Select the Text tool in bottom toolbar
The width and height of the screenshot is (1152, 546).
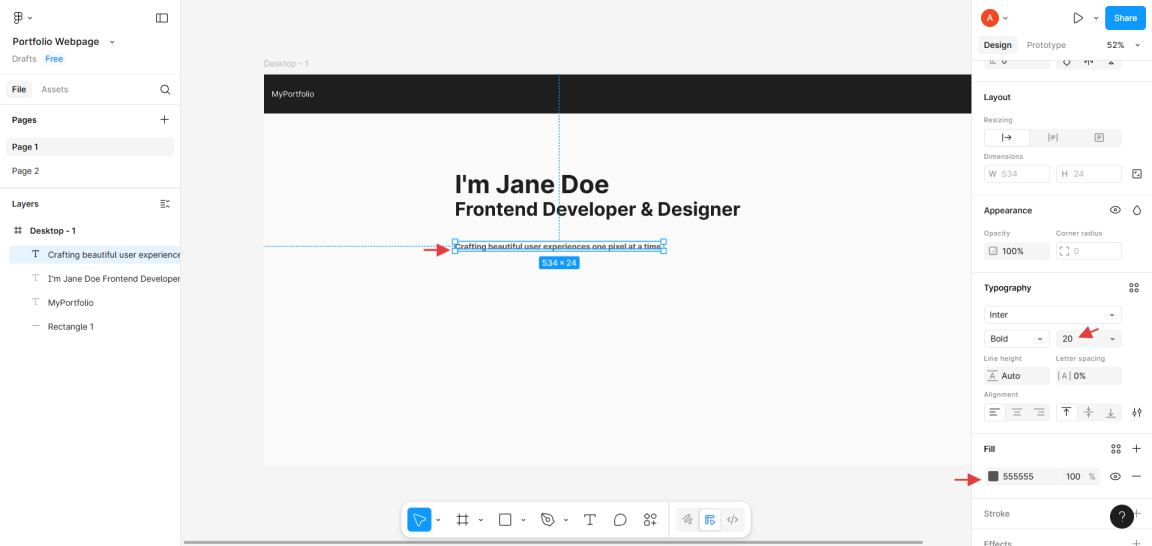[x=590, y=520]
